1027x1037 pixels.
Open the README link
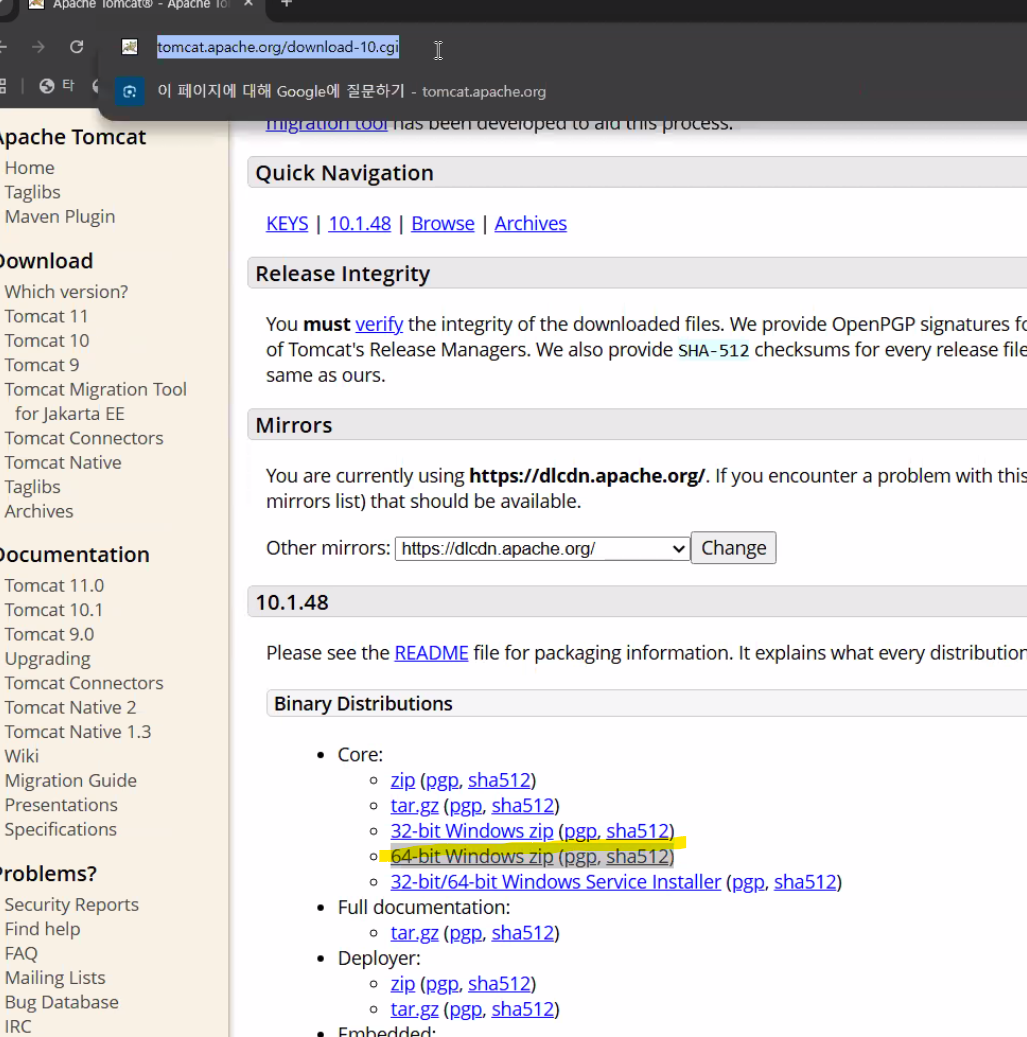[x=431, y=653]
